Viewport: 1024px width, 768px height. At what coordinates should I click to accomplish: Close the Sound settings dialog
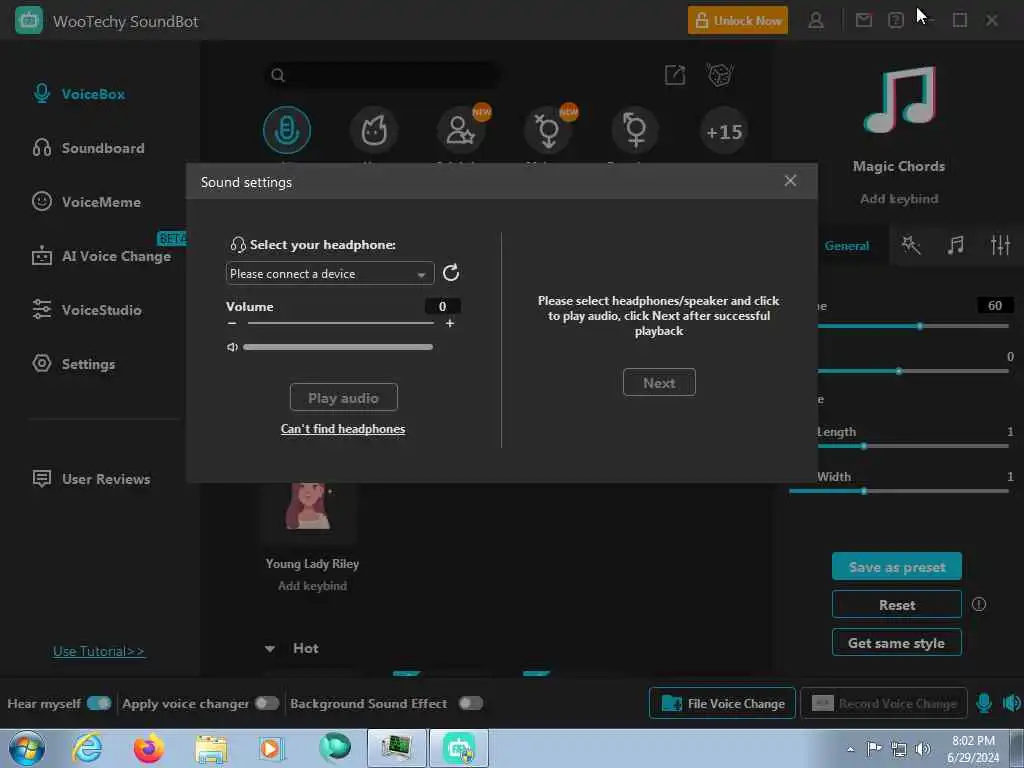790,181
